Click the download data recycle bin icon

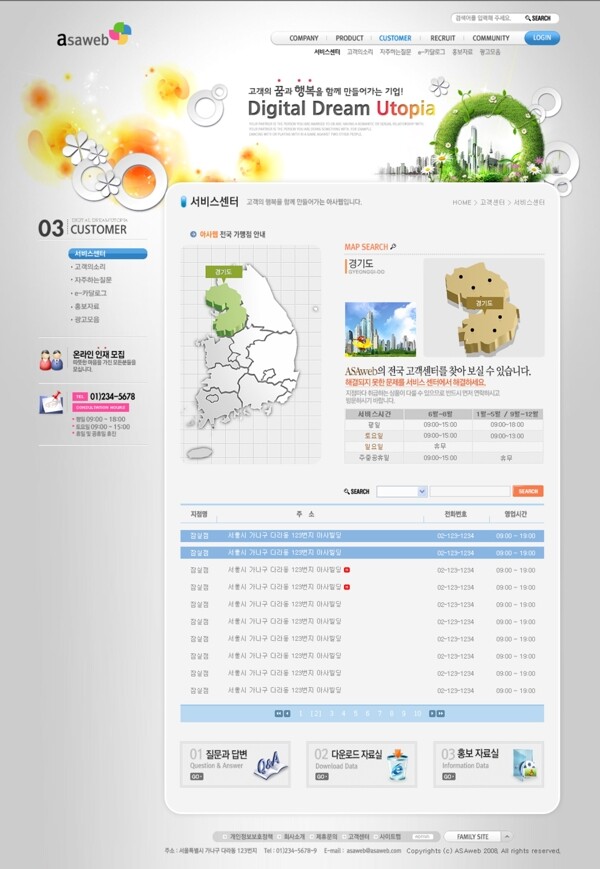coord(398,765)
